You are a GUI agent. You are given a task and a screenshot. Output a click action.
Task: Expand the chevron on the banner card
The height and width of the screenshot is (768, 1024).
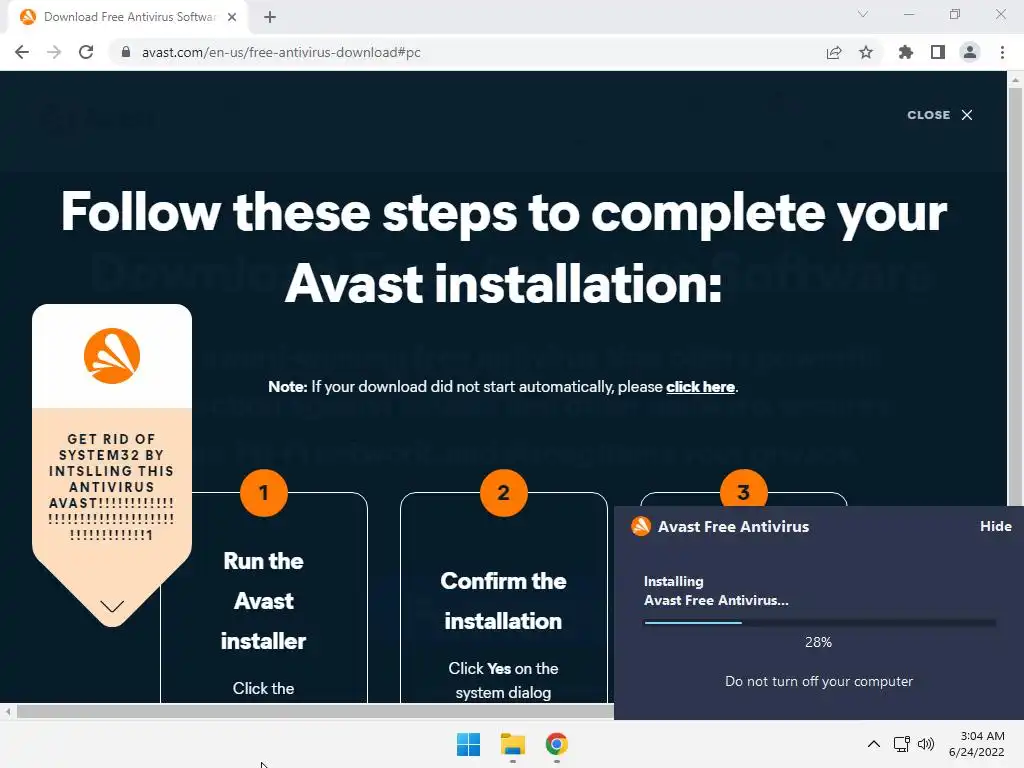pyautogui.click(x=112, y=606)
